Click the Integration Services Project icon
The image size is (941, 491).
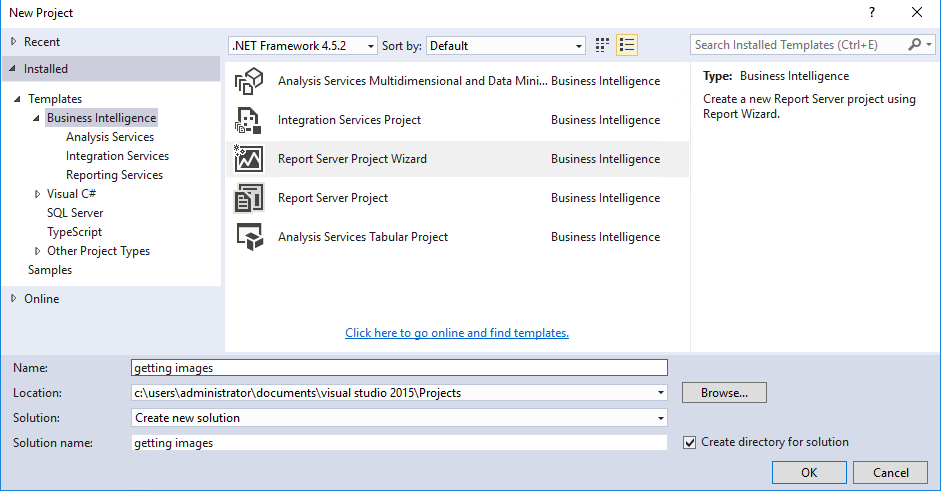point(248,120)
